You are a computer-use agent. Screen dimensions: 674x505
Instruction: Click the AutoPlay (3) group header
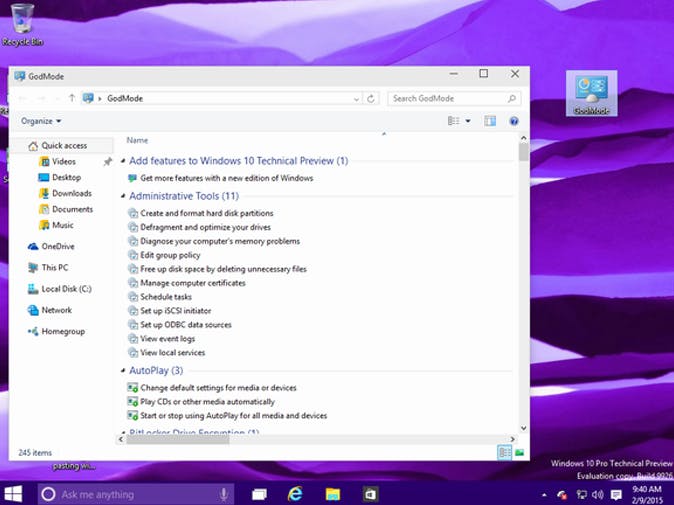pyautogui.click(x=156, y=370)
